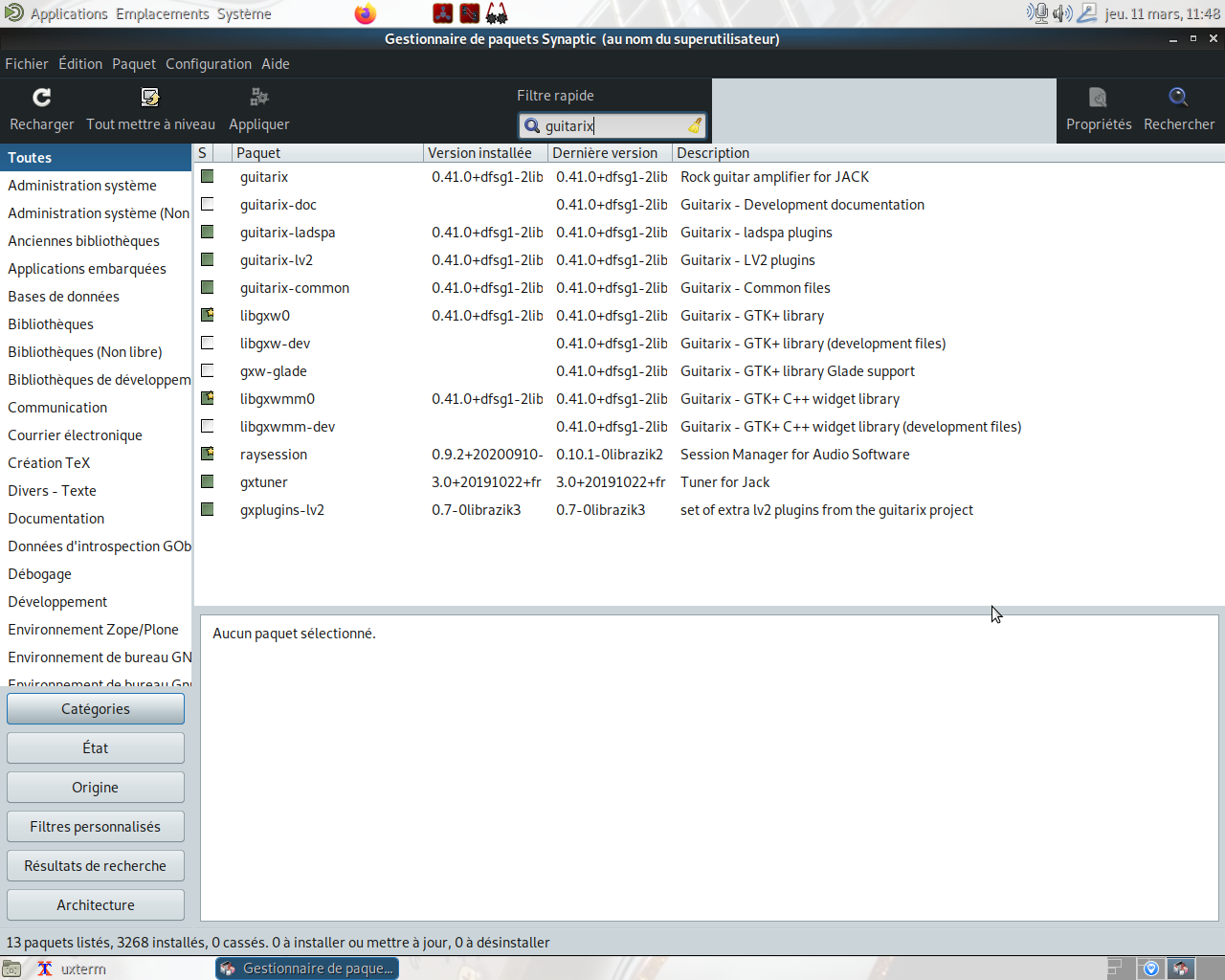The width and height of the screenshot is (1225, 980).
Task: Sort by the S status column header
Action: (x=203, y=153)
